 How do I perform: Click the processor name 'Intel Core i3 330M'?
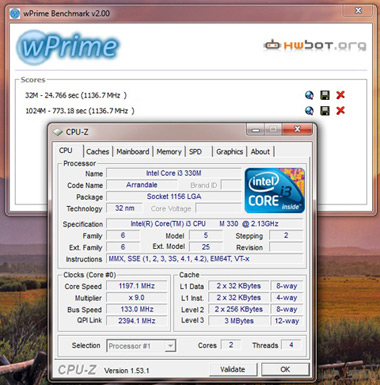(174, 173)
